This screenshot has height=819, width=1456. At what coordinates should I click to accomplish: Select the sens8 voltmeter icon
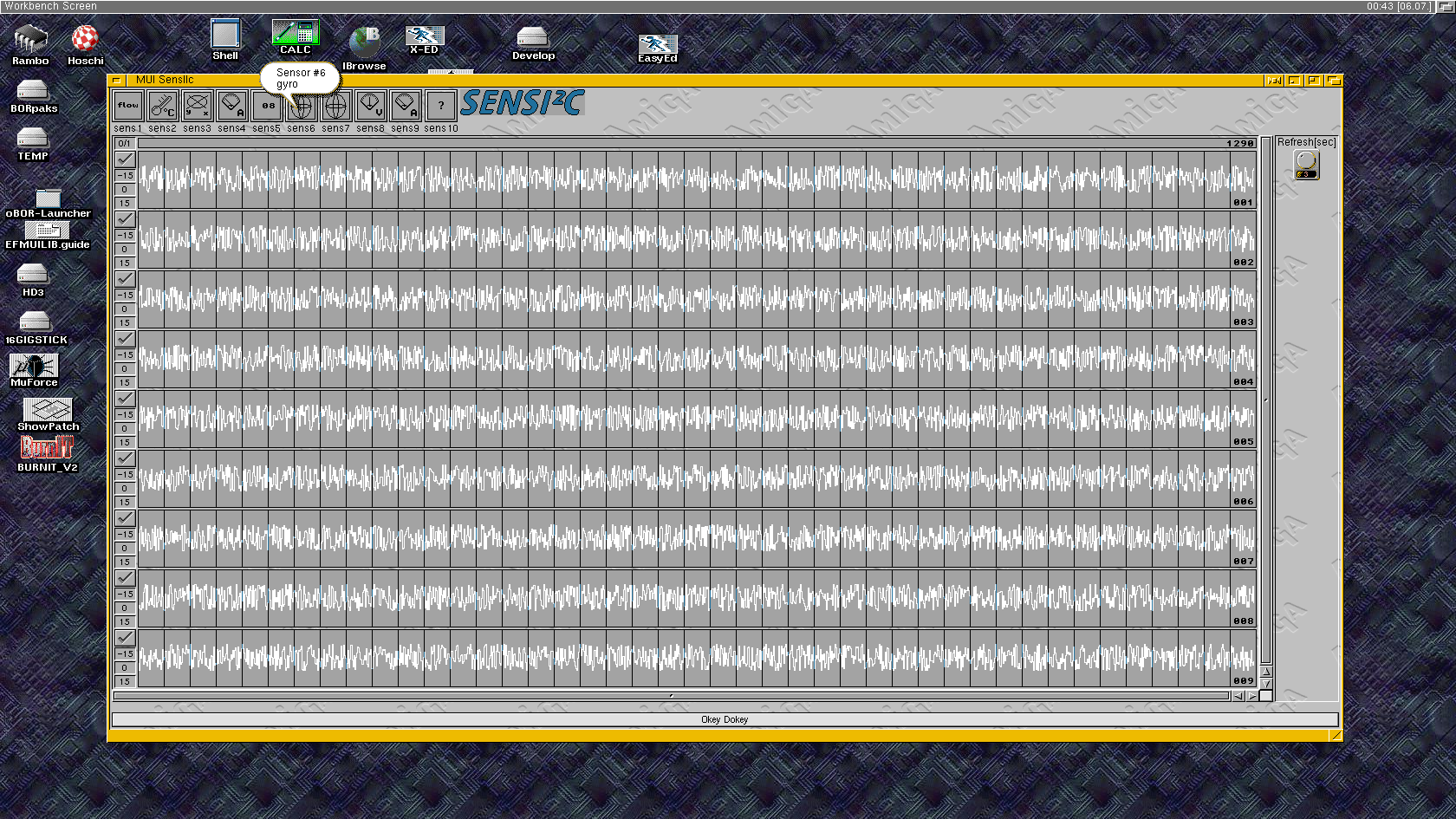tap(371, 106)
